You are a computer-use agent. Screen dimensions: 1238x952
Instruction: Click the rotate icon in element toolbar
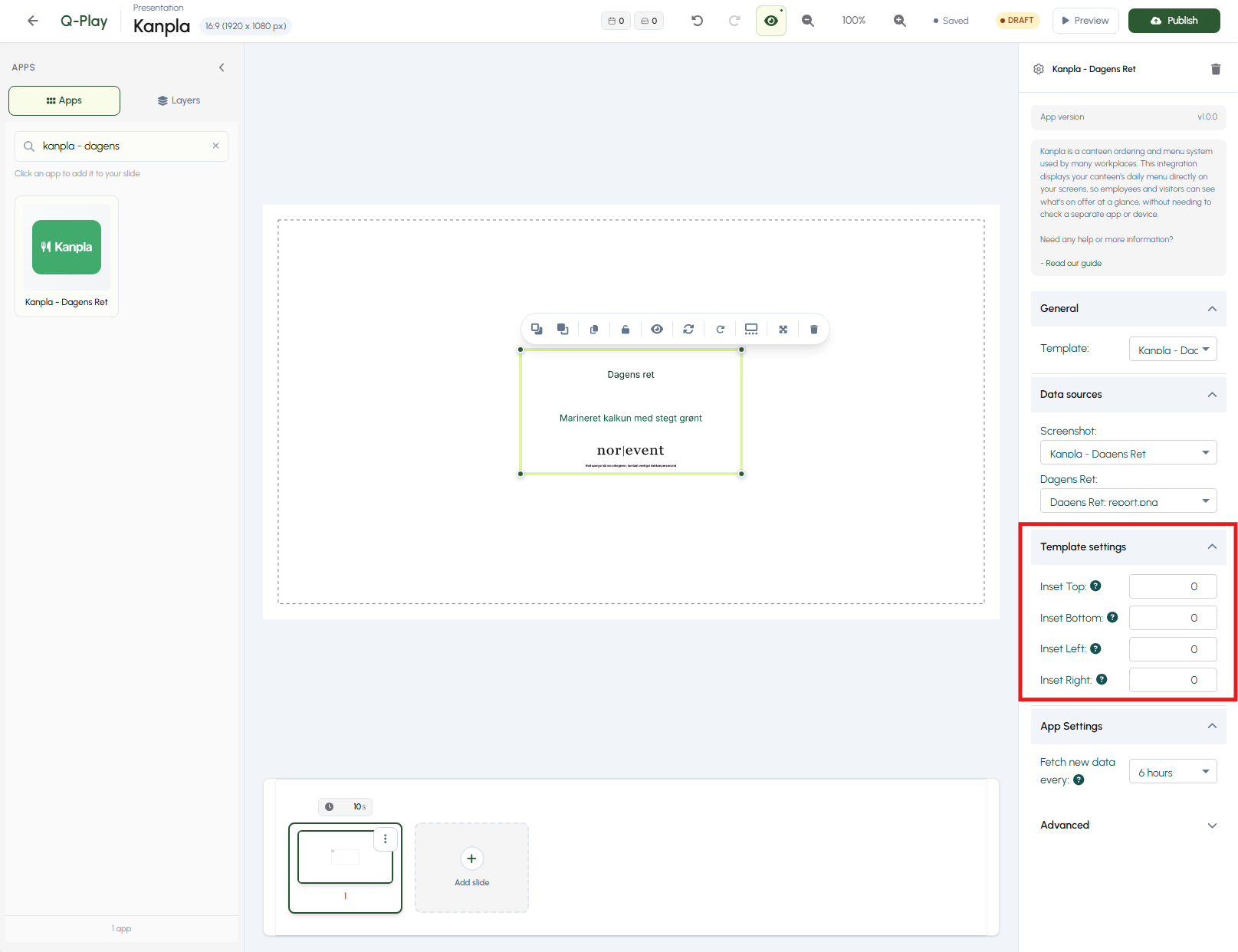tap(720, 329)
